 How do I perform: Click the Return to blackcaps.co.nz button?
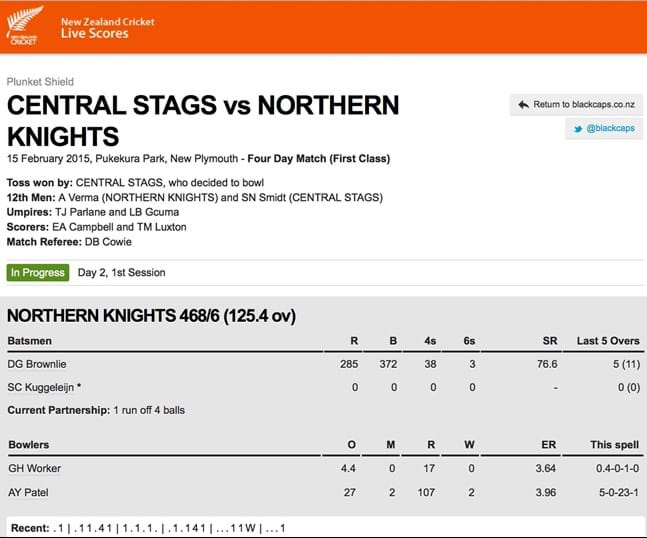(576, 105)
